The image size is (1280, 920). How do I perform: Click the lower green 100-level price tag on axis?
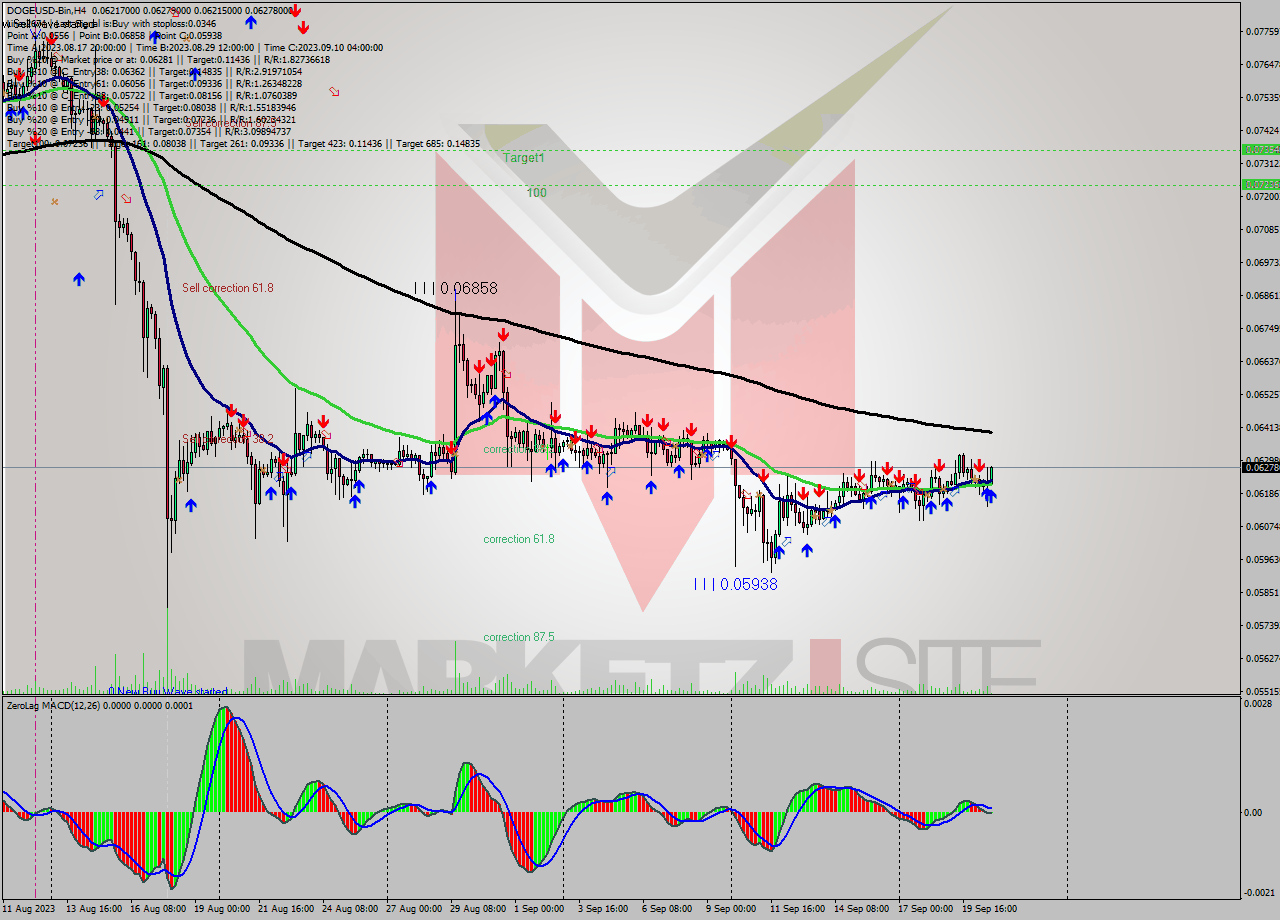[1259, 184]
